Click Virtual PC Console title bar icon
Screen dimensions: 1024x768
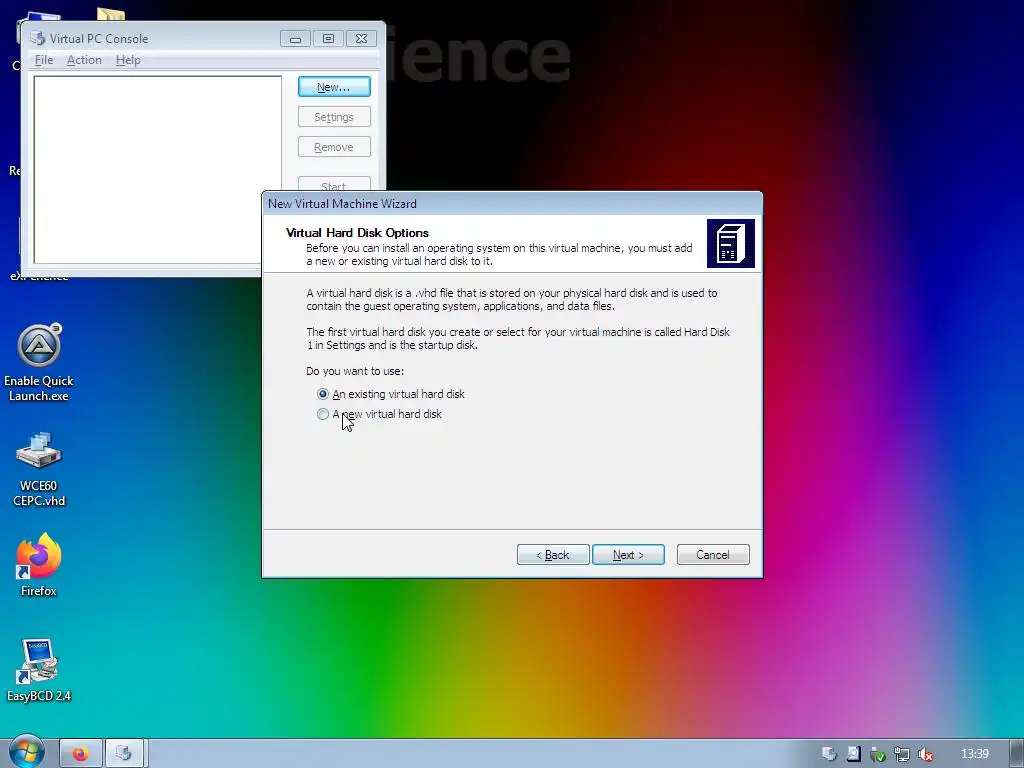[x=38, y=39]
